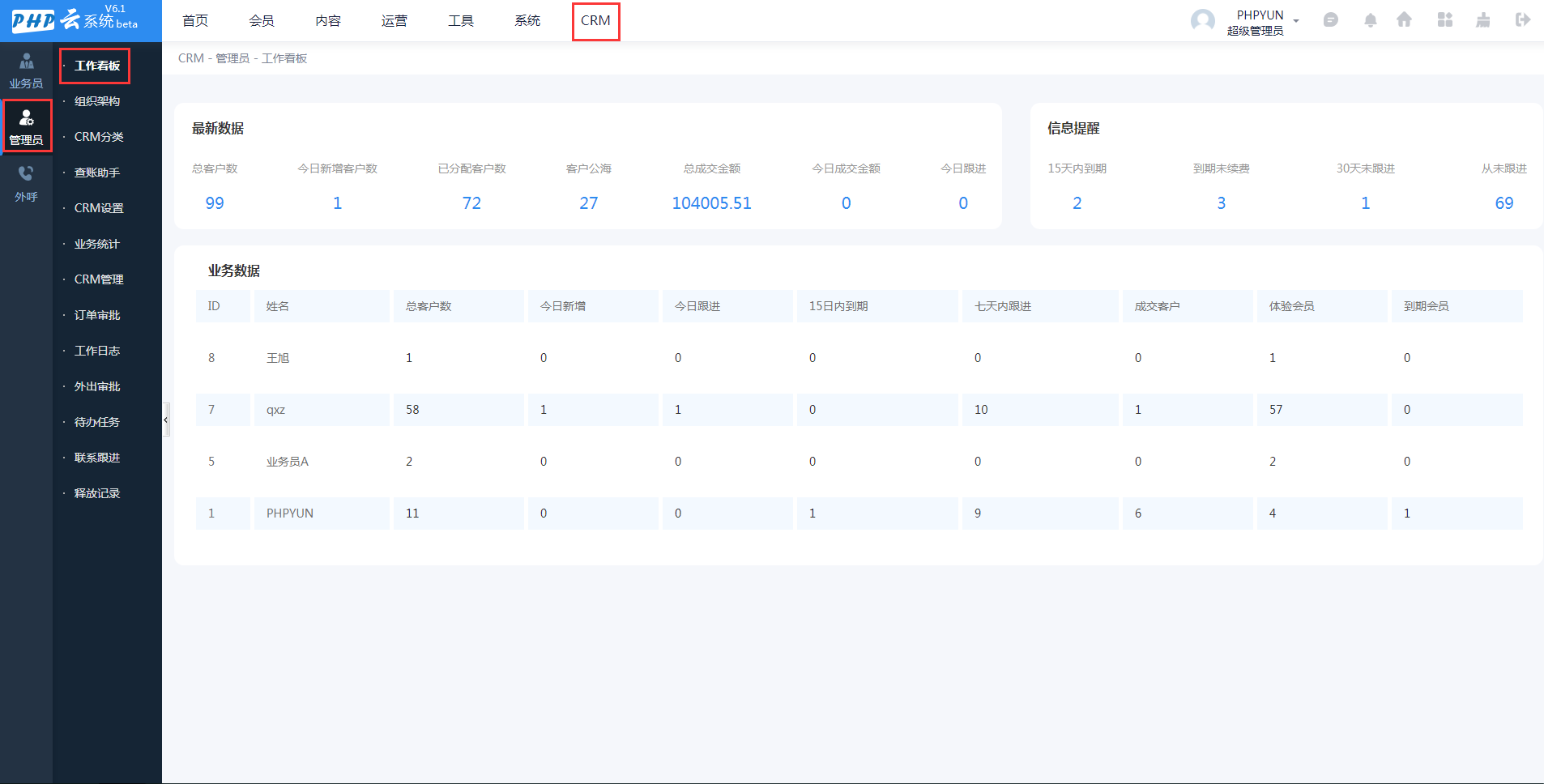The image size is (1544, 784).
Task: Collapse the left sidebar with the arrow handle
Action: (166, 420)
